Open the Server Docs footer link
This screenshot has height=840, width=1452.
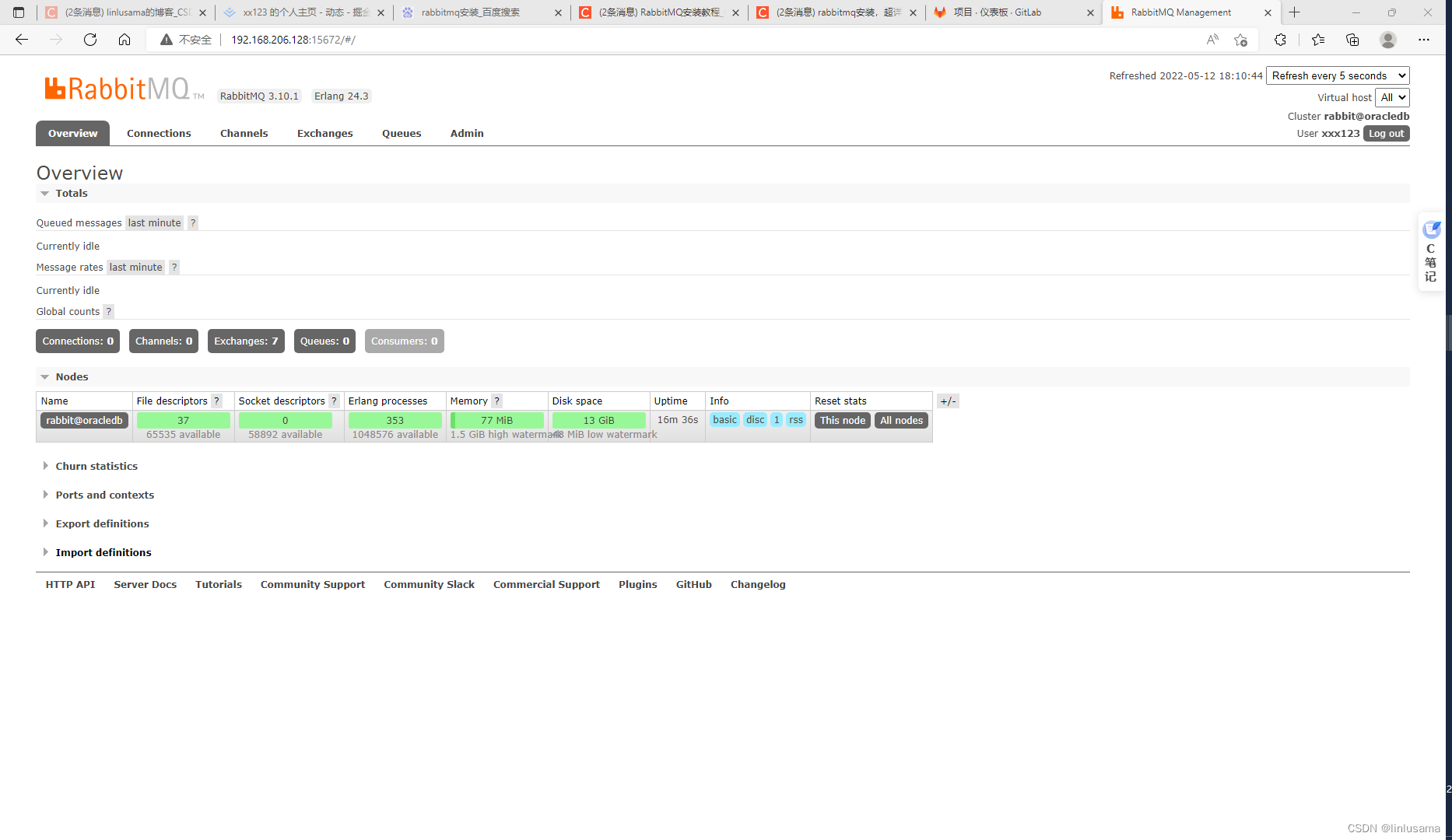pyautogui.click(x=145, y=585)
